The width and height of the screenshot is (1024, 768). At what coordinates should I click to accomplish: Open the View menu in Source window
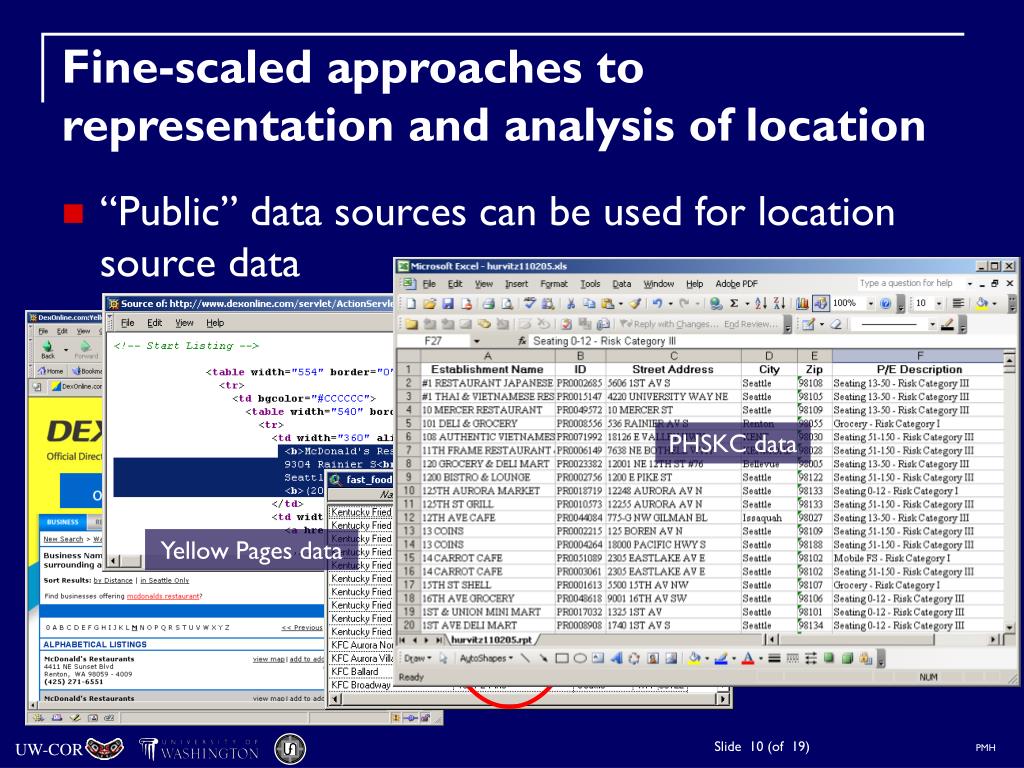(184, 323)
